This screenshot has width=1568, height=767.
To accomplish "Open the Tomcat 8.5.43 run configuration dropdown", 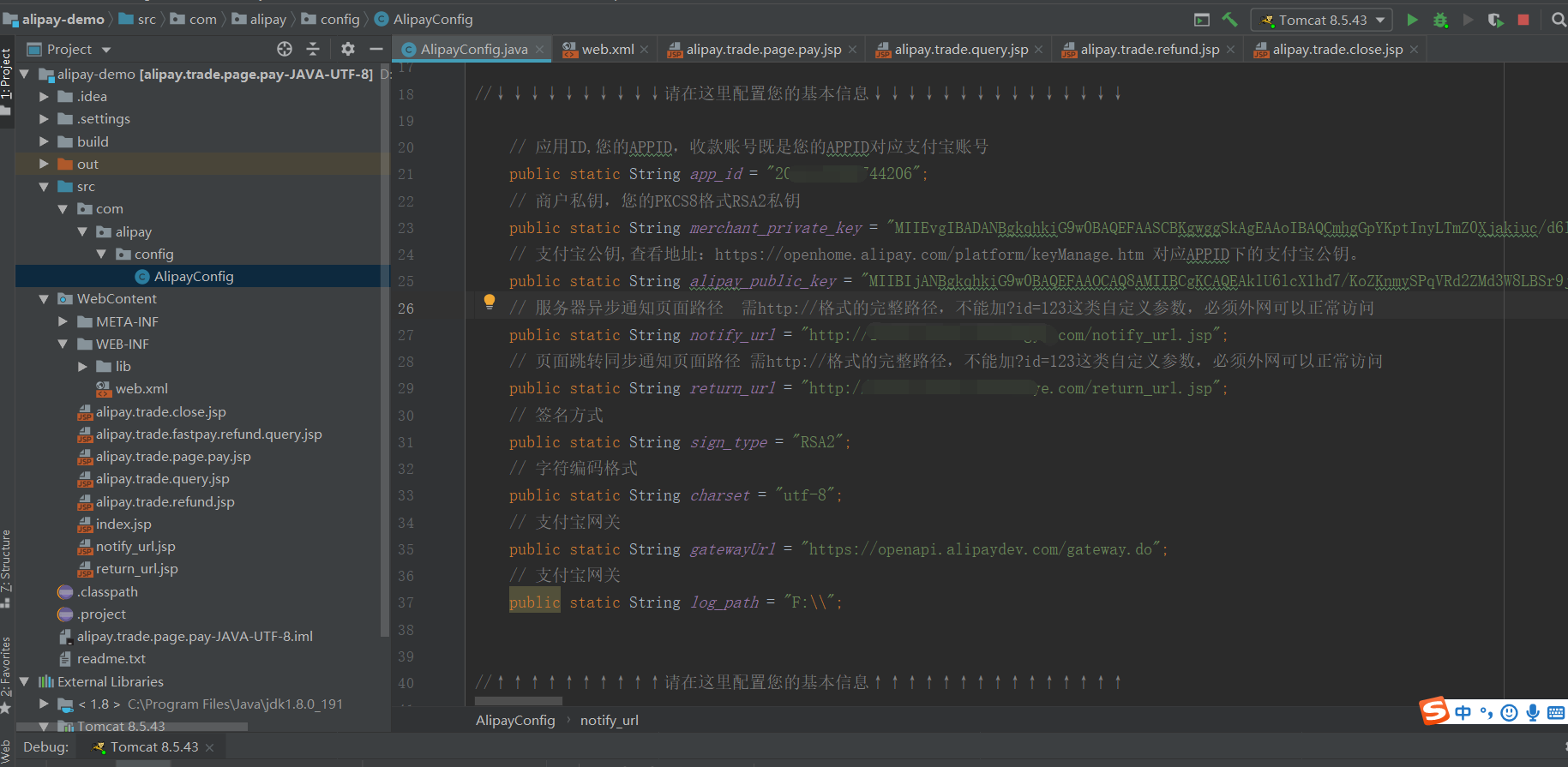I will [x=1321, y=20].
